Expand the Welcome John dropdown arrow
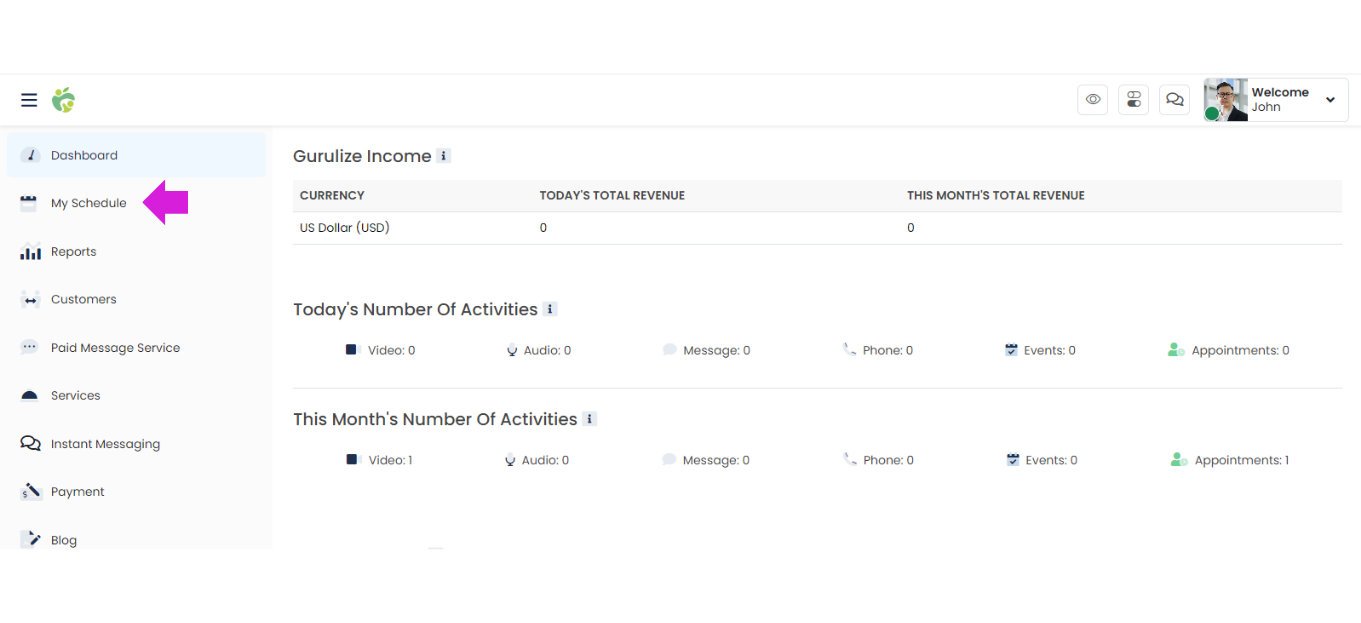Viewport: 1361px width, 623px height. (1330, 100)
